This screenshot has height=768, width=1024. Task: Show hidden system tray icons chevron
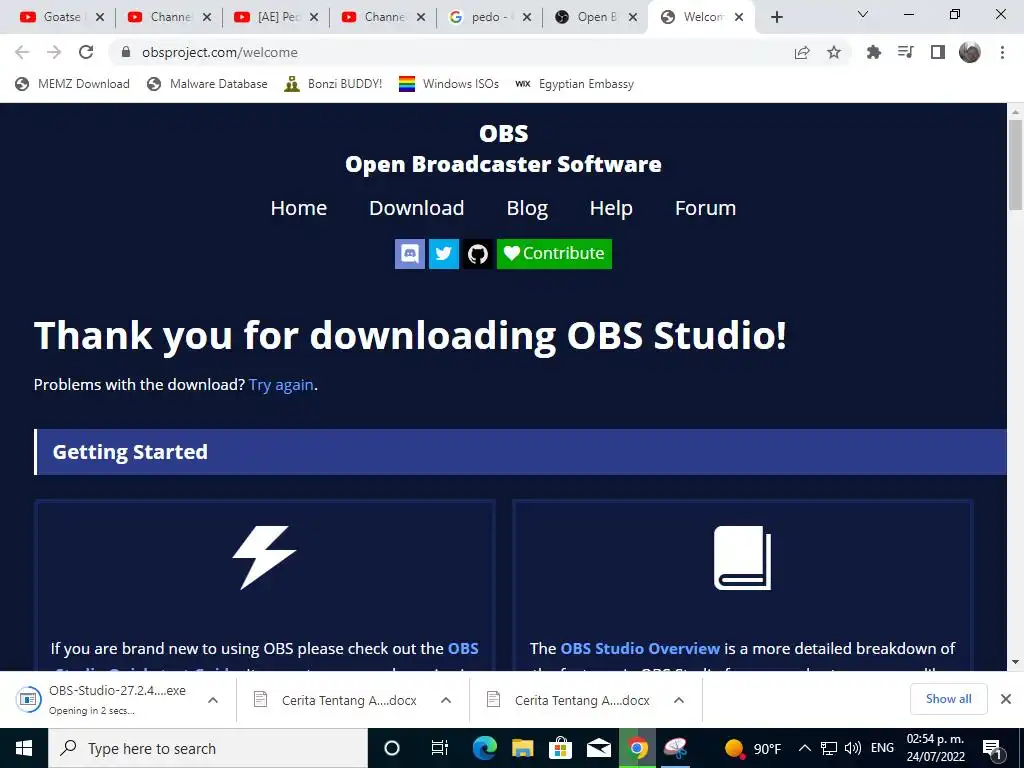805,748
